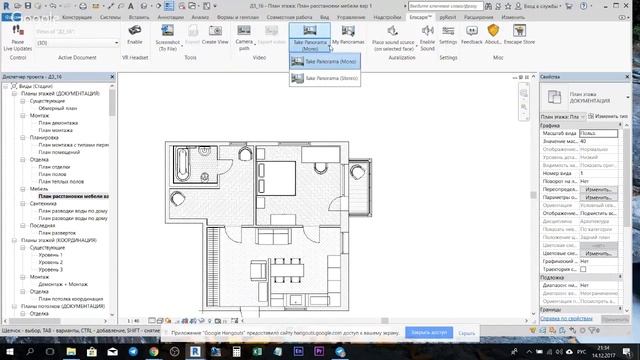Open the (3D) active document dropdown
640x360 pixels.
77,43
